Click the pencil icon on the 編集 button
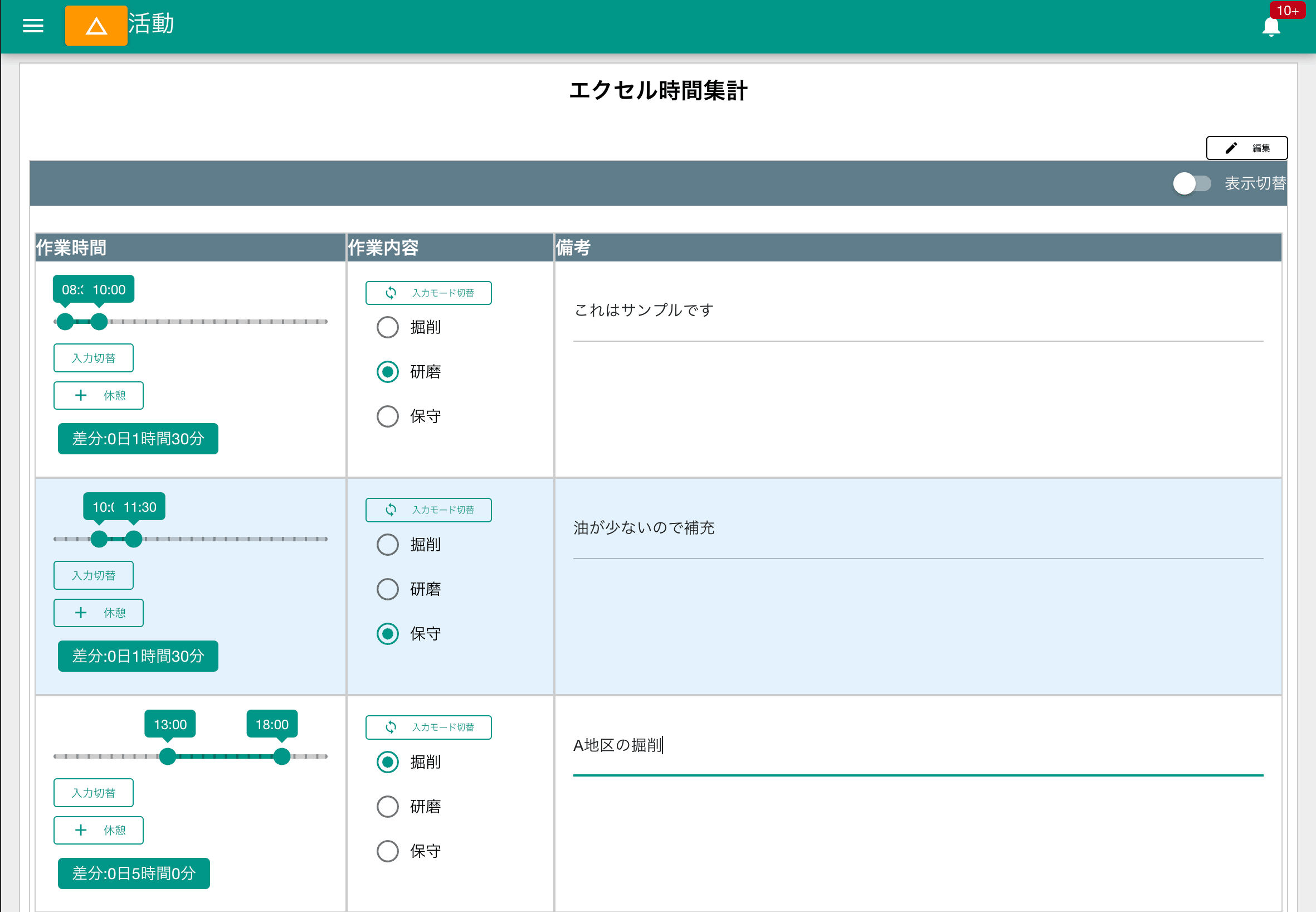Viewport: 1316px width, 912px height. [x=1231, y=147]
